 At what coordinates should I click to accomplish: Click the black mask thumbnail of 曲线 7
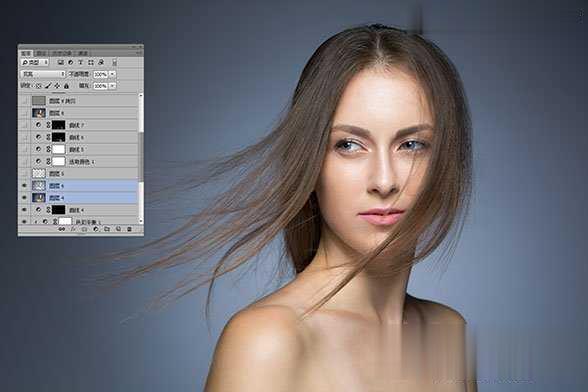[58, 125]
